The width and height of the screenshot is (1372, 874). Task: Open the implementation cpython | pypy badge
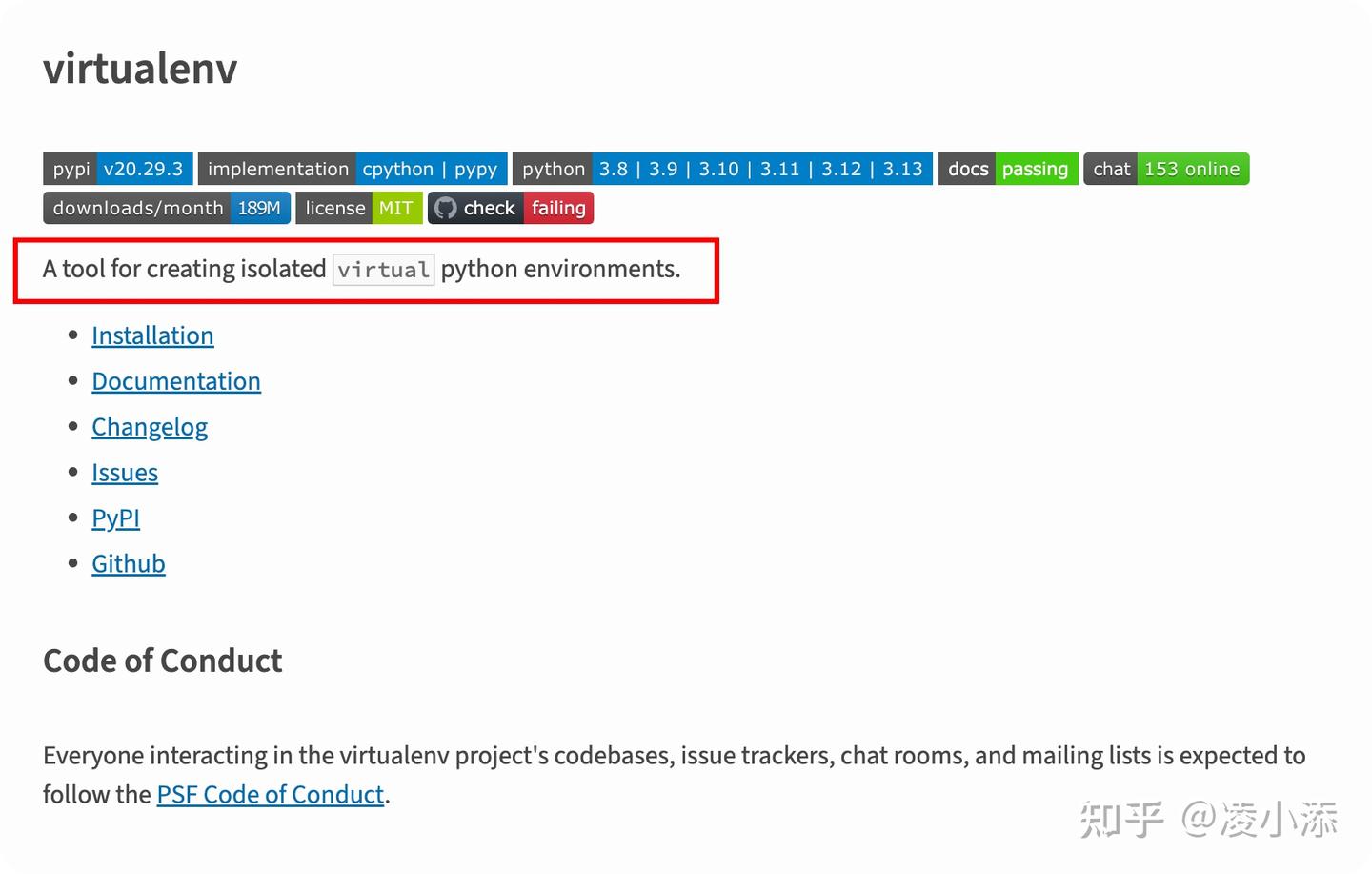353,169
